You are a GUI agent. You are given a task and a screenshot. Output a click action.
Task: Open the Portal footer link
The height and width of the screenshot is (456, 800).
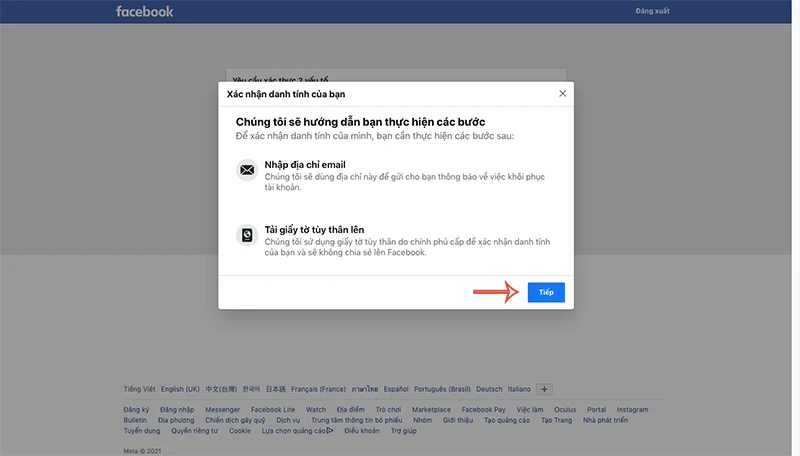[596, 410]
